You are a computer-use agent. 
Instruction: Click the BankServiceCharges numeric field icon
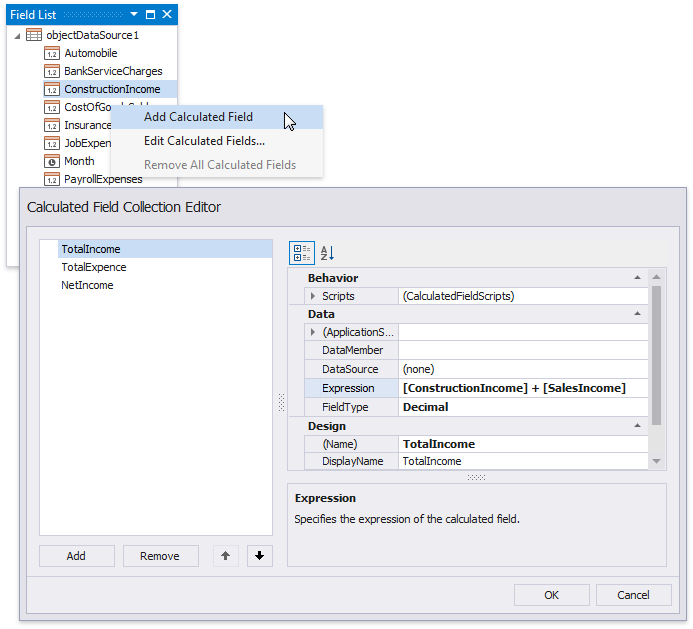tap(52, 72)
